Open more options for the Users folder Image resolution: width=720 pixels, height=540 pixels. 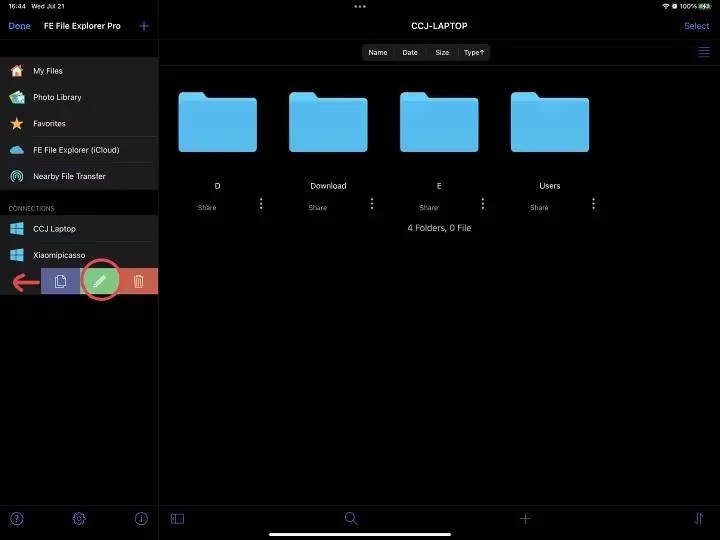(594, 204)
